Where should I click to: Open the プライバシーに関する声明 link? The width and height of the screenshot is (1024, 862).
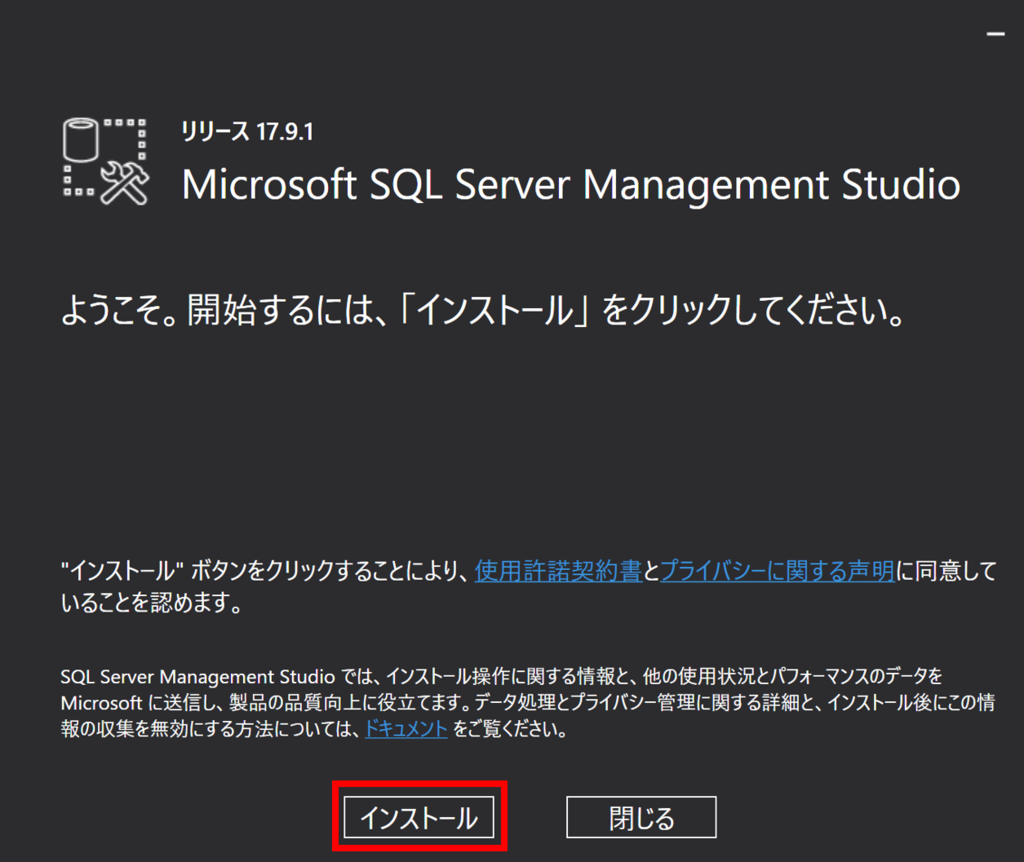777,571
